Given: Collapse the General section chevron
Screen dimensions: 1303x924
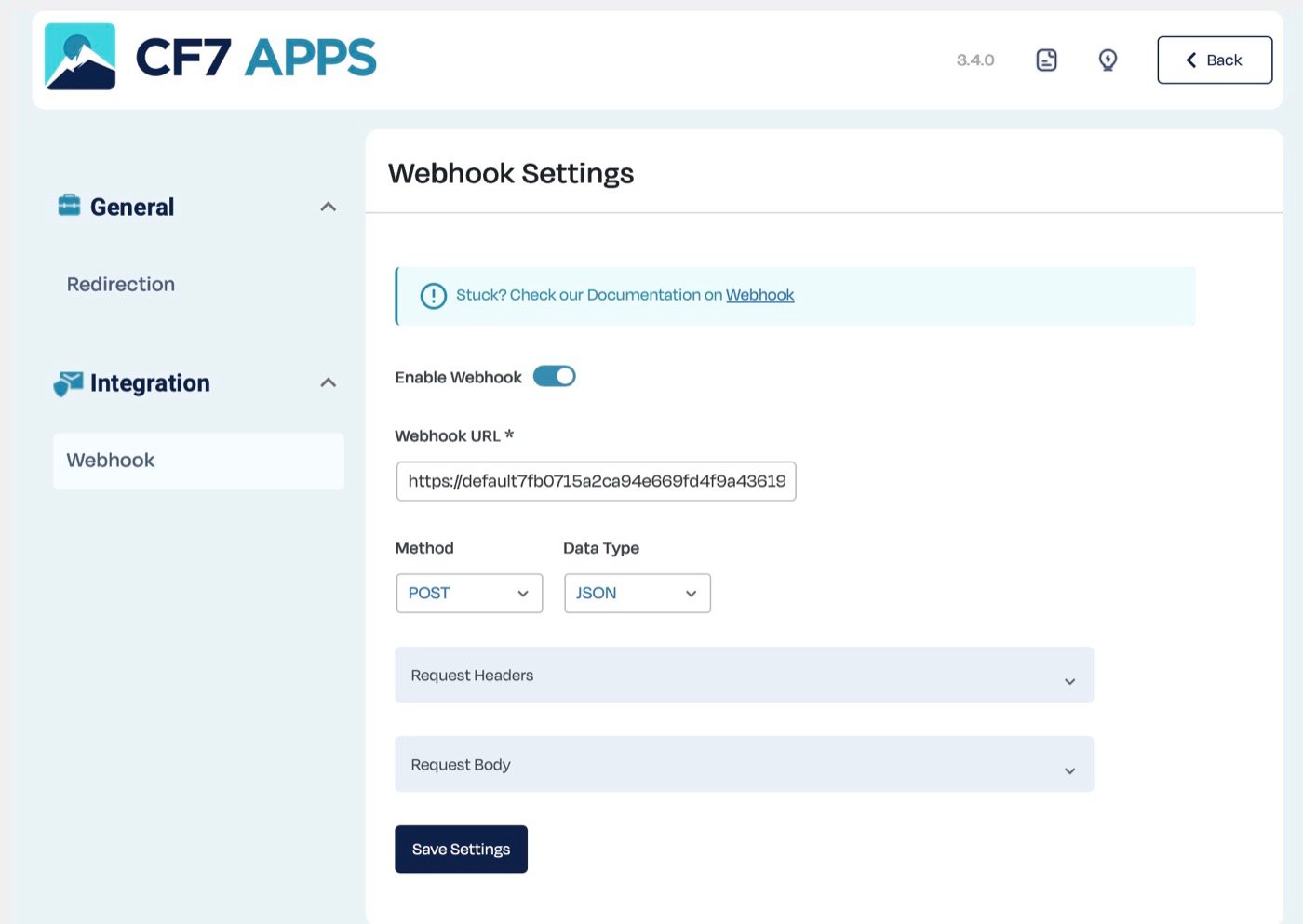Looking at the screenshot, I should [x=328, y=207].
